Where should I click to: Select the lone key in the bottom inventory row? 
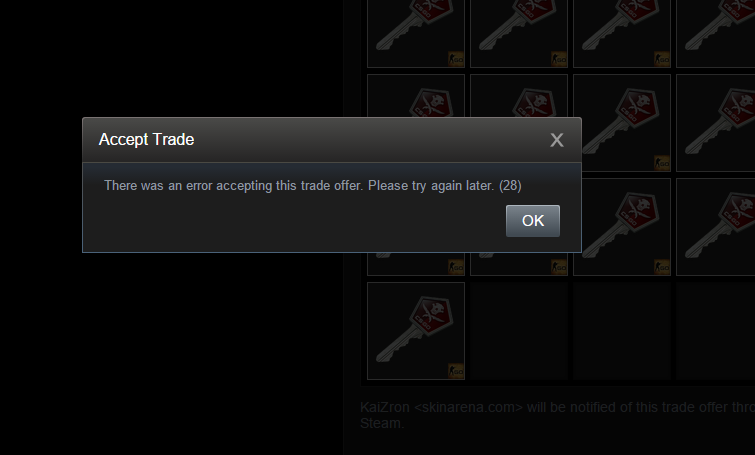(416, 331)
